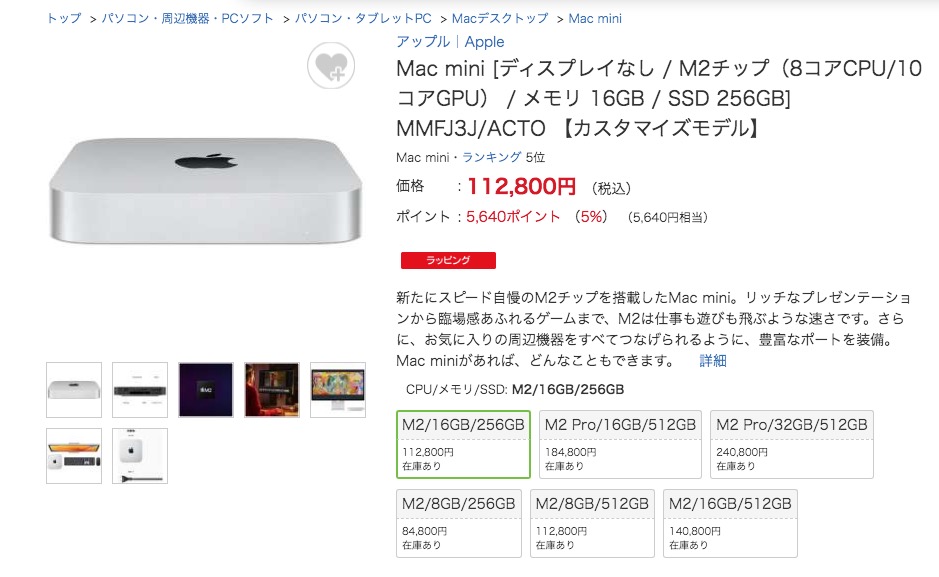Choose the M2 Pro/32GB/512GB configuration

(x=792, y=444)
